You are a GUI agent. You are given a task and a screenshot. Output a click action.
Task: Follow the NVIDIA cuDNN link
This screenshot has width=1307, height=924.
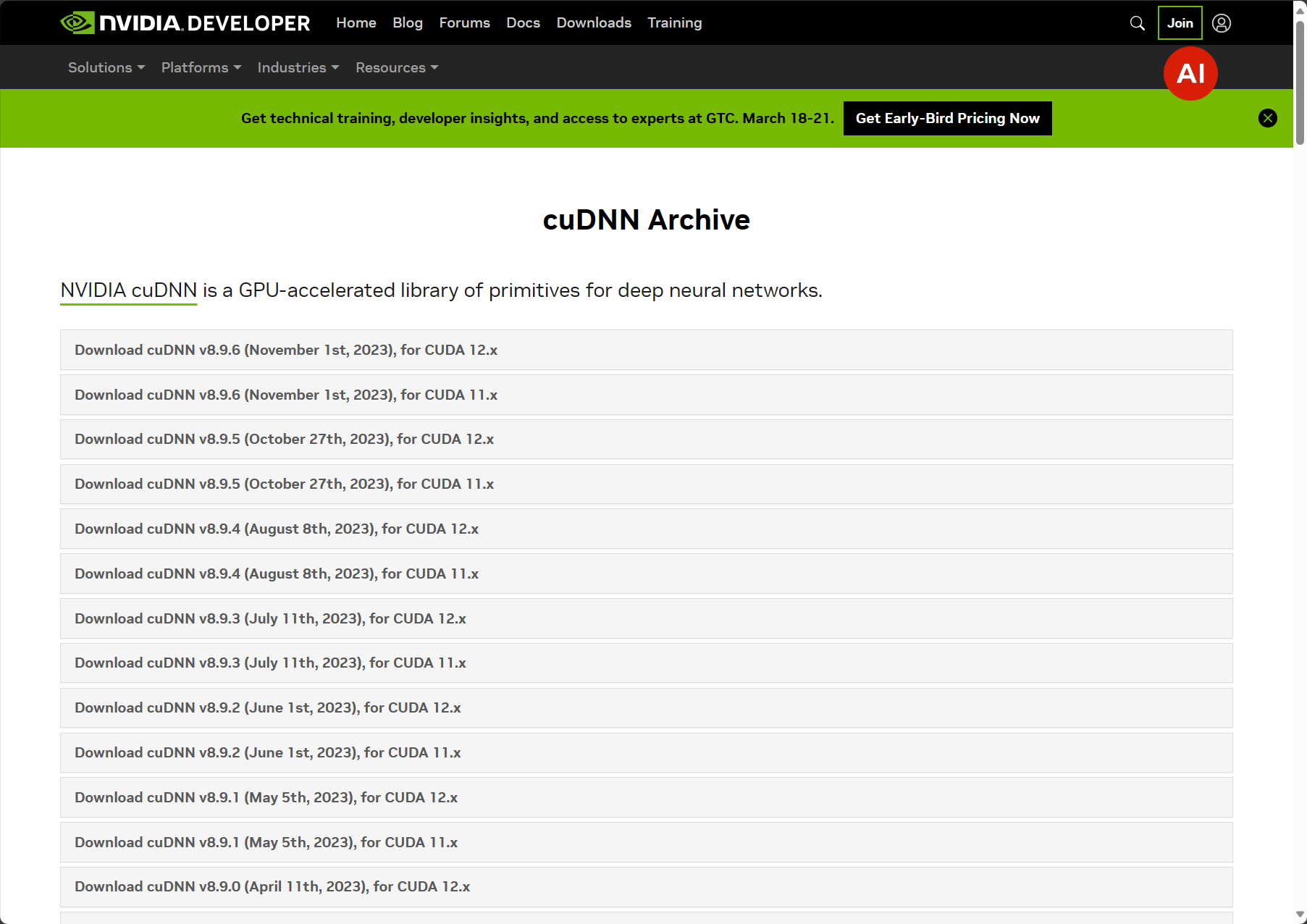pyautogui.click(x=129, y=290)
